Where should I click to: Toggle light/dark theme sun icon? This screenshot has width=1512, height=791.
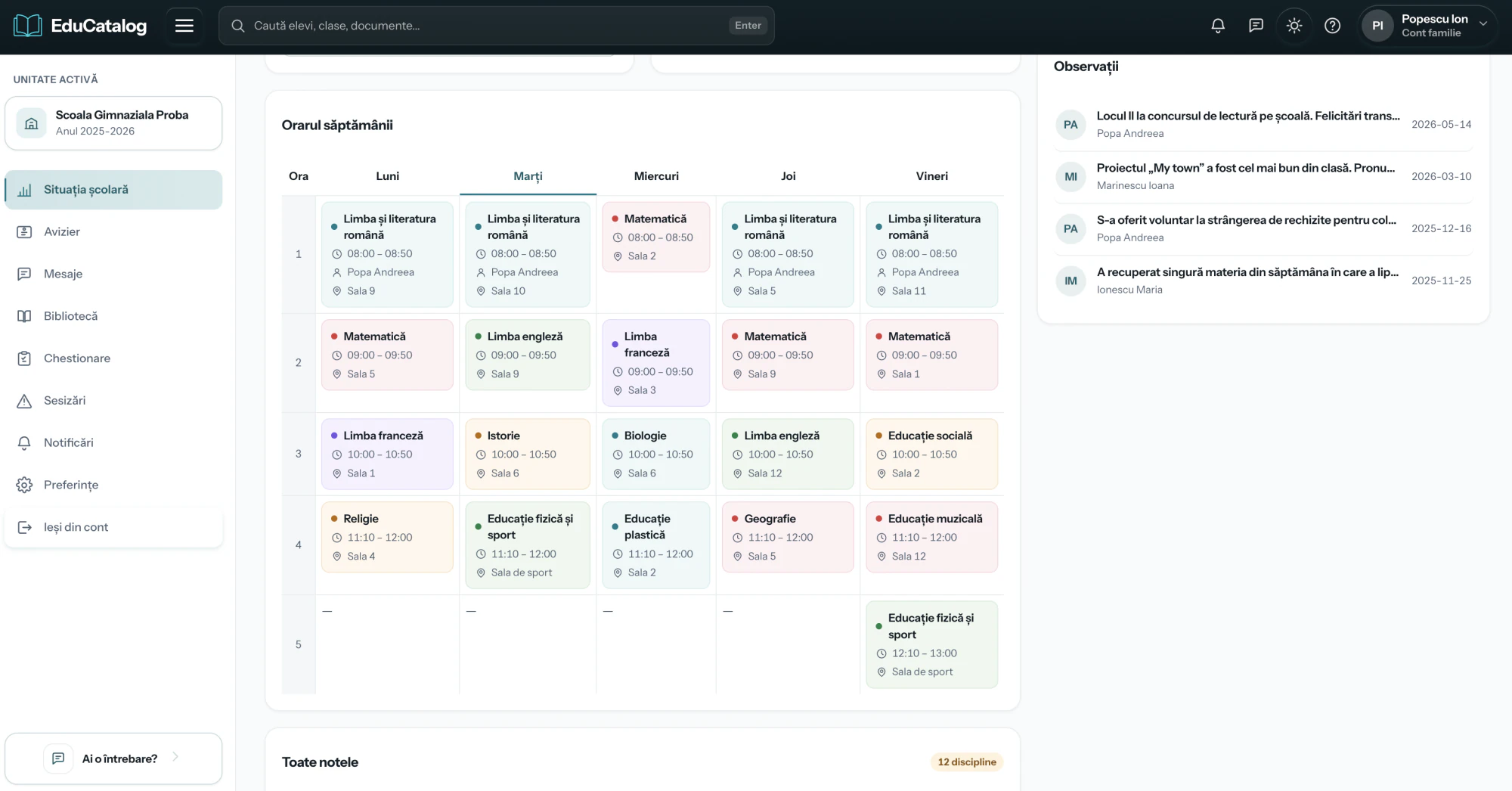(1294, 26)
